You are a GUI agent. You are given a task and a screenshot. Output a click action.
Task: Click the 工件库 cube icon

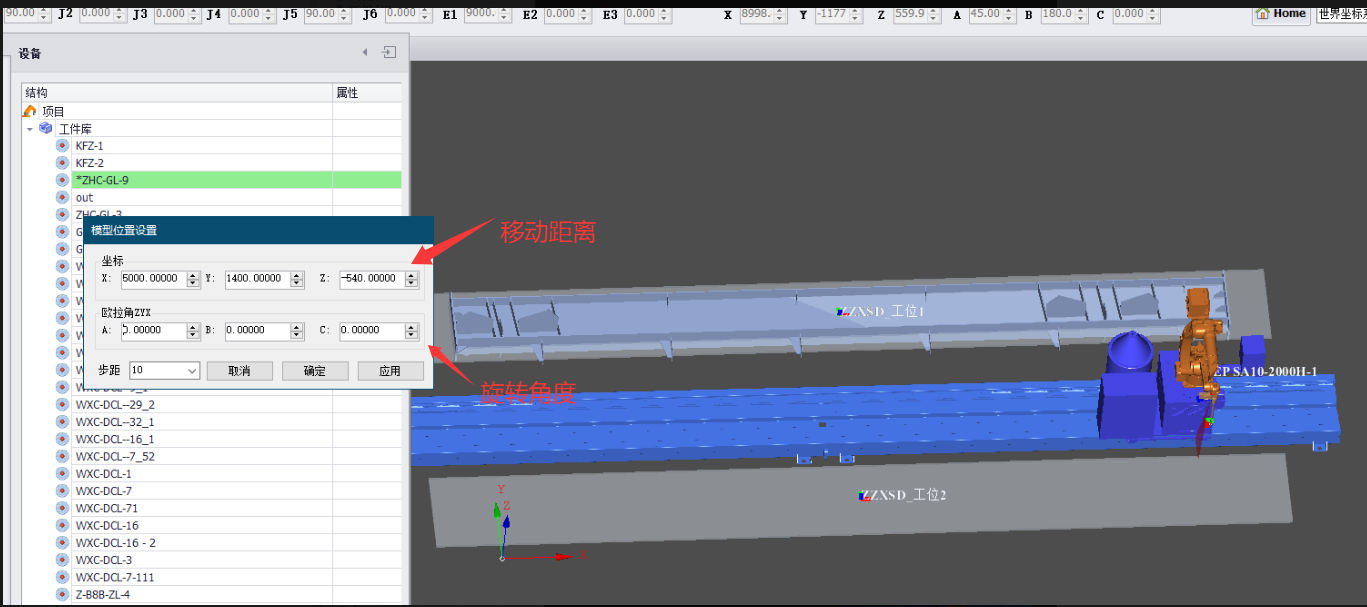[46, 128]
